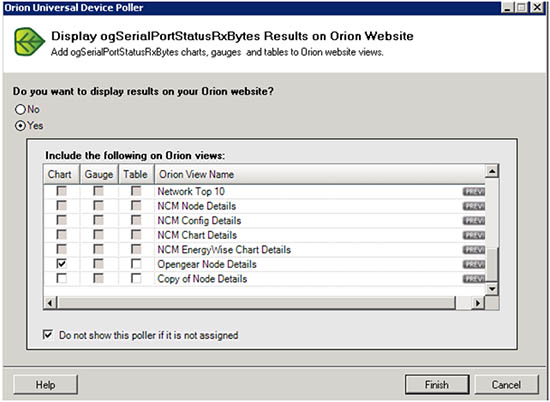Select the Copy of Node Details row name
Viewport: 550px width, 402px height.
pyautogui.click(x=202, y=279)
